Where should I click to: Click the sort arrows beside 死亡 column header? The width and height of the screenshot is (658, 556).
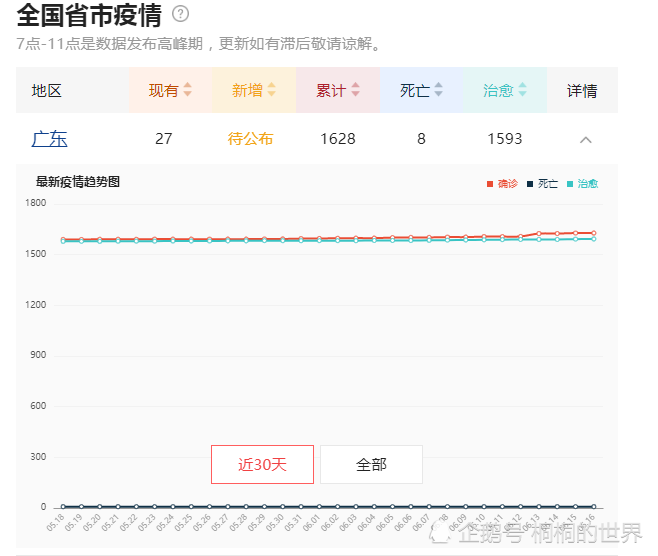pyautogui.click(x=439, y=90)
